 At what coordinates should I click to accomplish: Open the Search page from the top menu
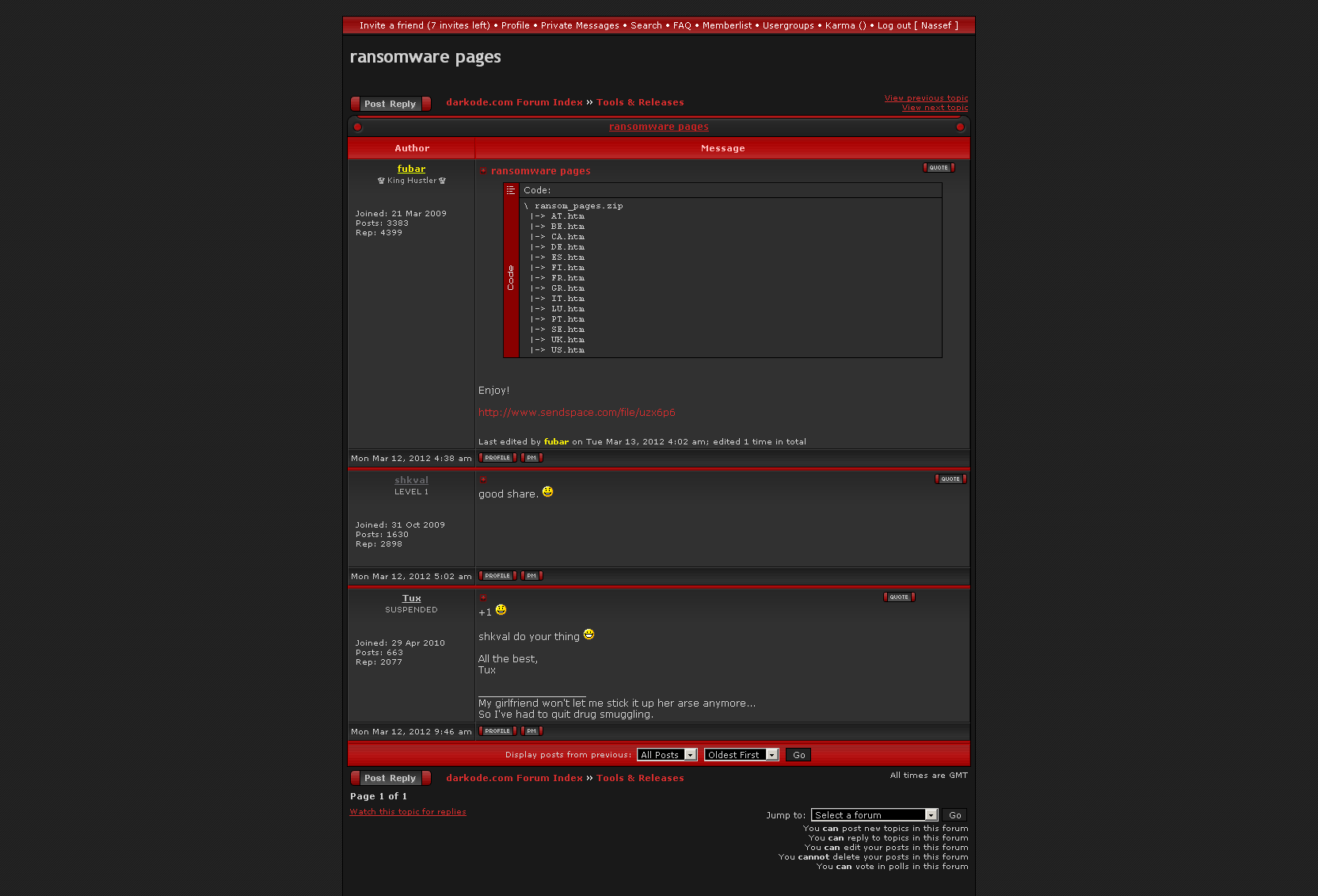(x=646, y=25)
